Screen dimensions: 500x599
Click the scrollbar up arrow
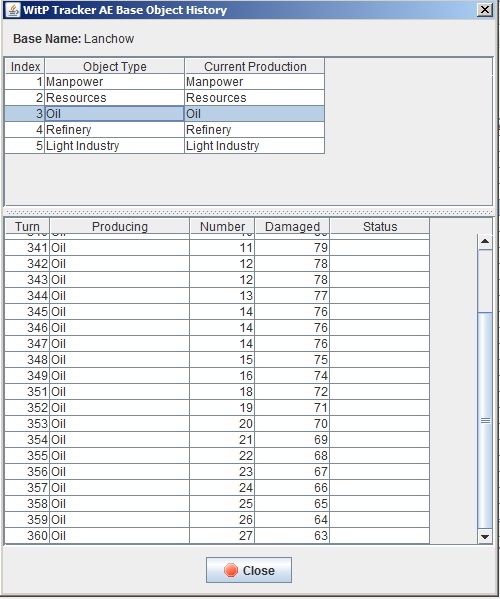(485, 241)
